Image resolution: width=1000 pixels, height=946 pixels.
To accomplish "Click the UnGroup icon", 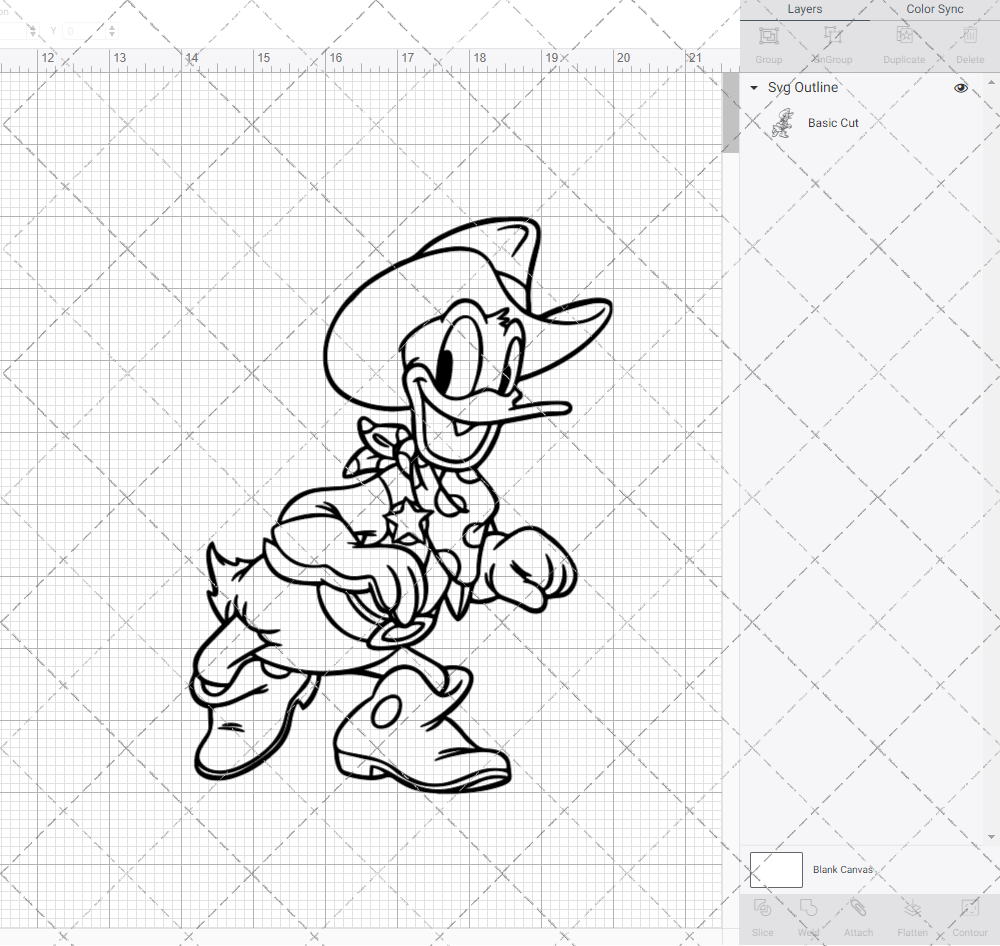I will click(833, 36).
